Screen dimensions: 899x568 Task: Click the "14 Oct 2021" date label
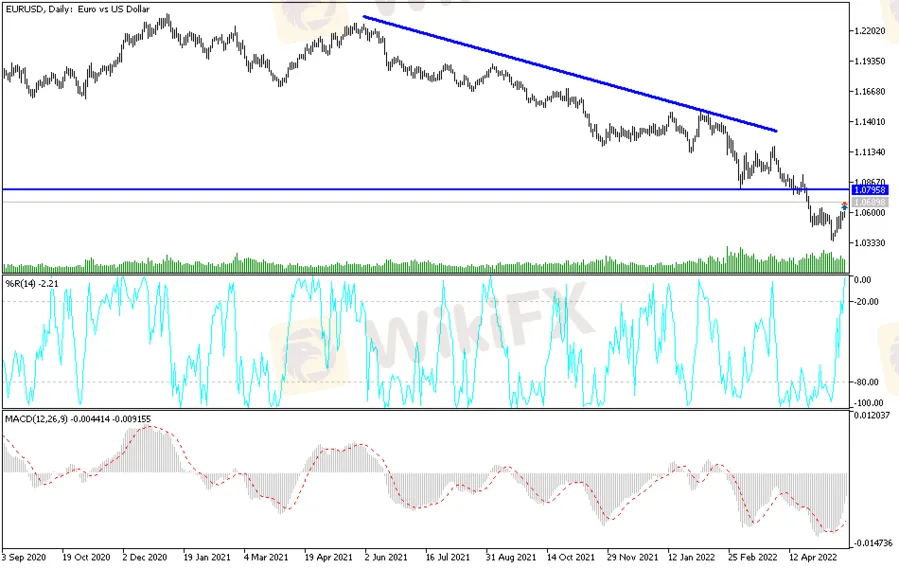(570, 557)
